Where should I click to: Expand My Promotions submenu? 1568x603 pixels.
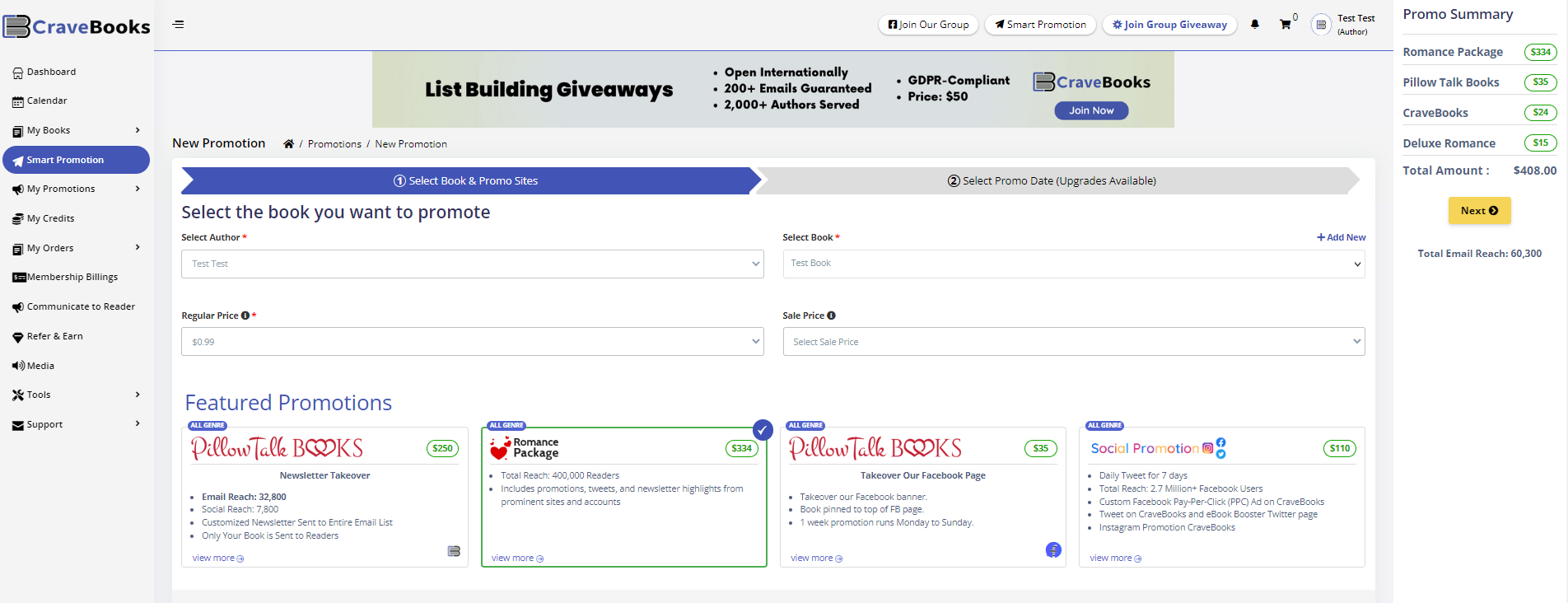[x=138, y=189]
